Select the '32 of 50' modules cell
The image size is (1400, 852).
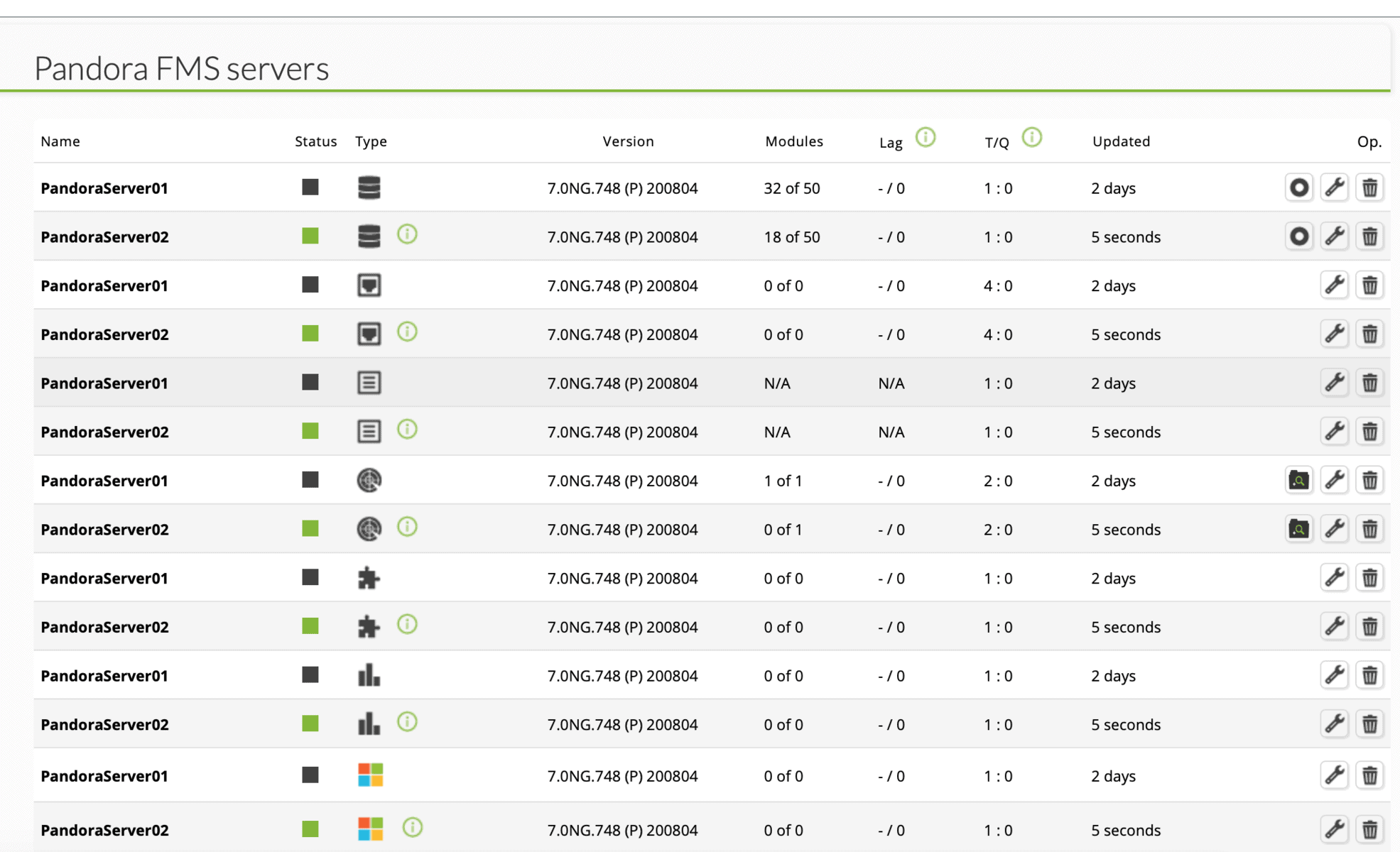pos(792,188)
